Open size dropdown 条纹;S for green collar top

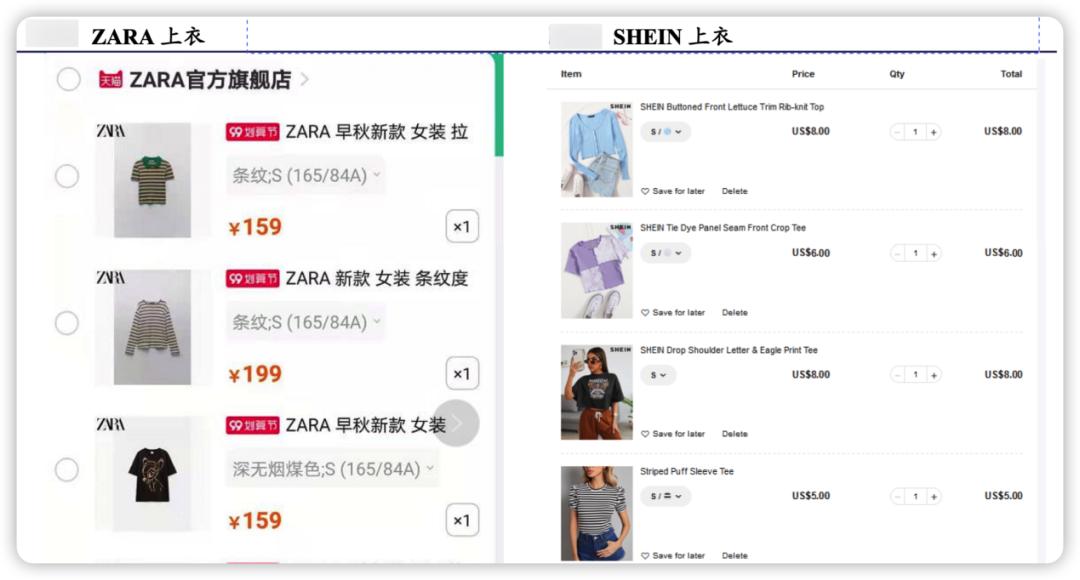(306, 175)
